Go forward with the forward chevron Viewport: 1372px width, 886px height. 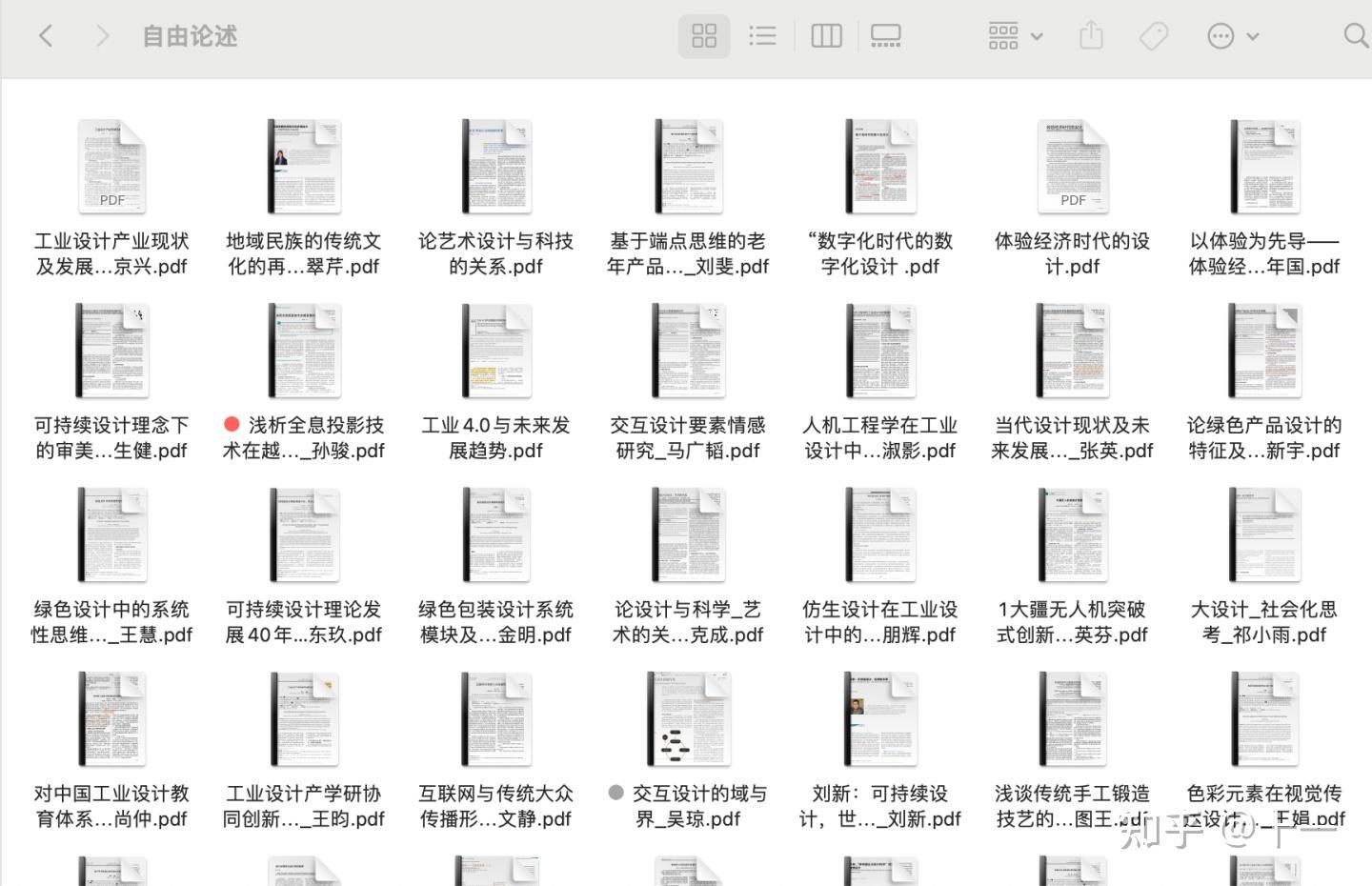pos(102,36)
